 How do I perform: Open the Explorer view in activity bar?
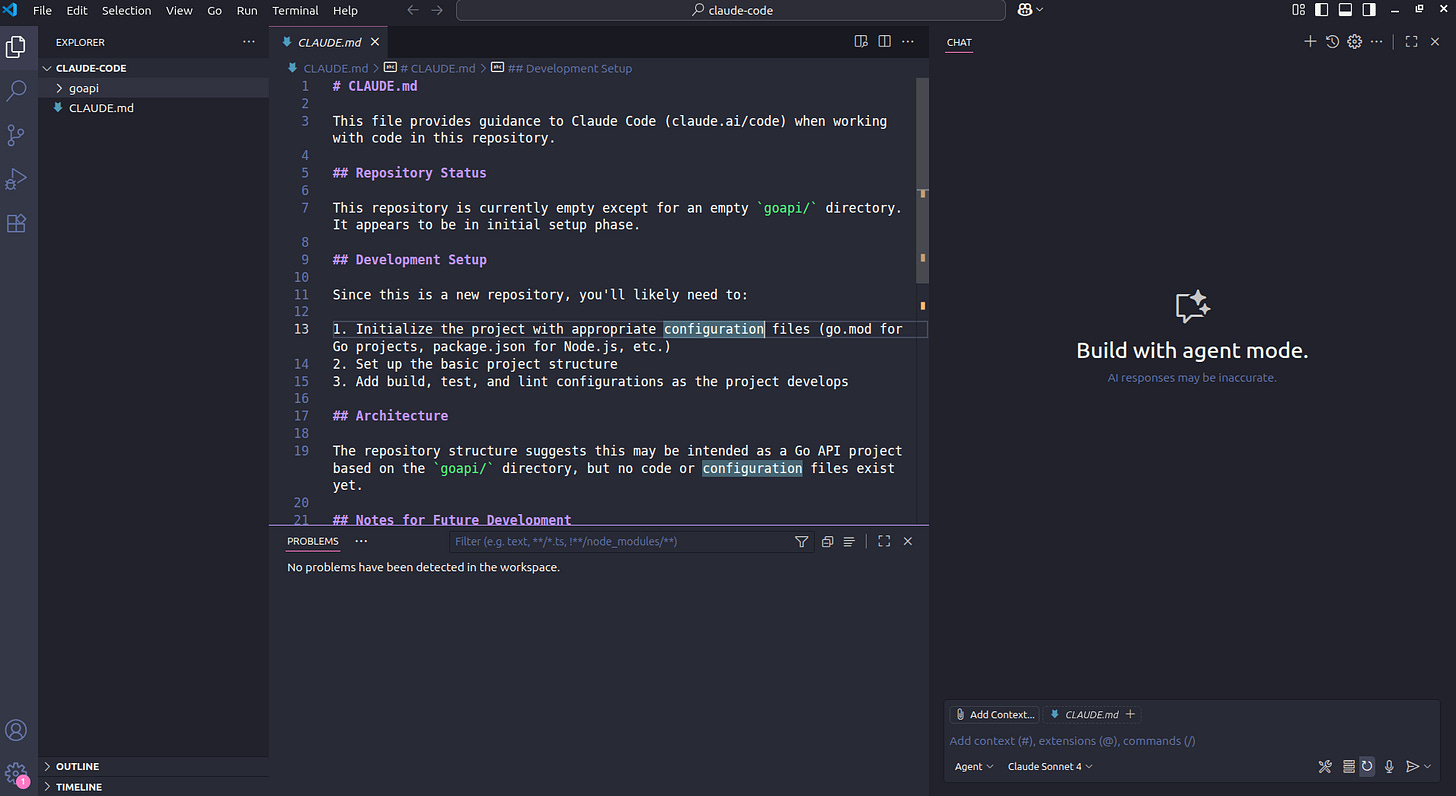(x=16, y=46)
